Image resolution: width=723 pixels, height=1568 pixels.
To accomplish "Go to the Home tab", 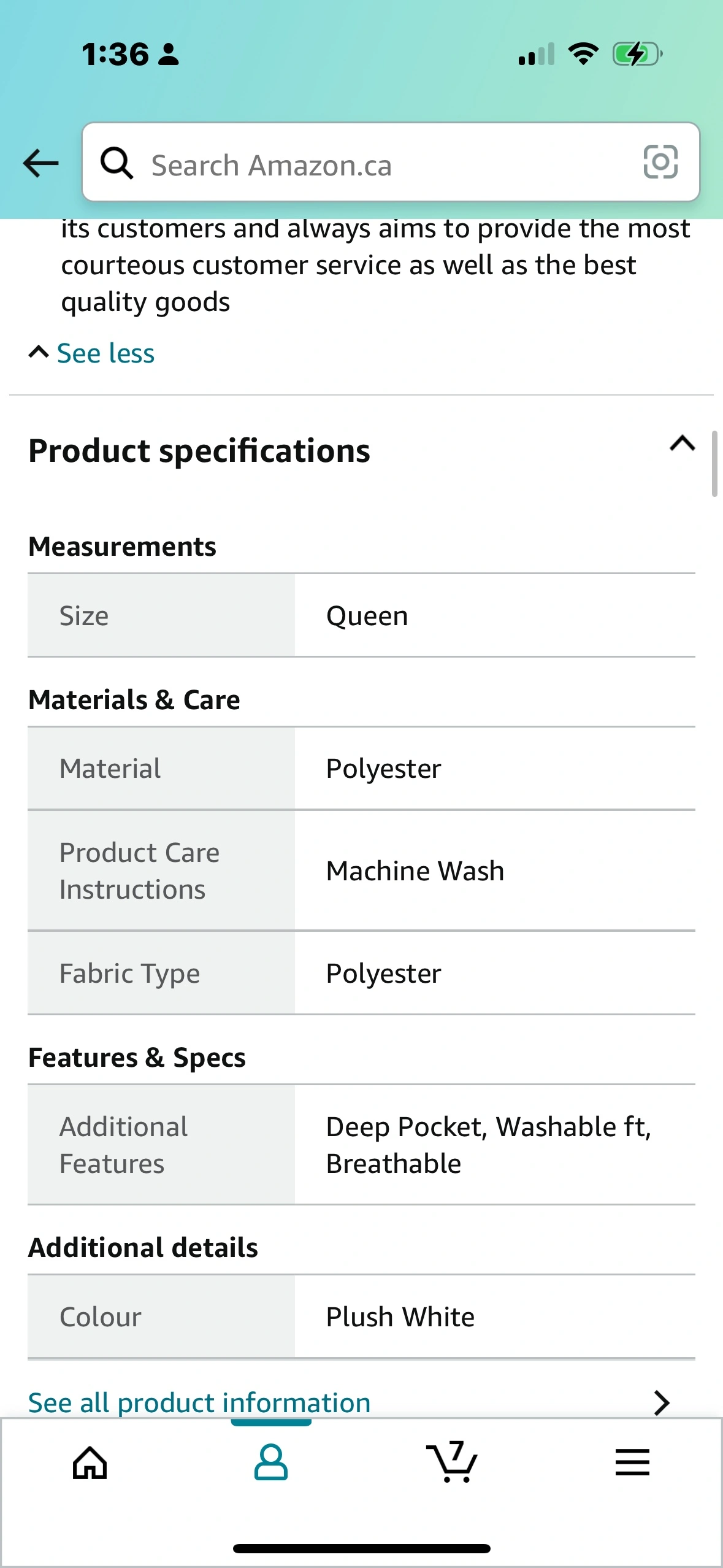I will [90, 1462].
